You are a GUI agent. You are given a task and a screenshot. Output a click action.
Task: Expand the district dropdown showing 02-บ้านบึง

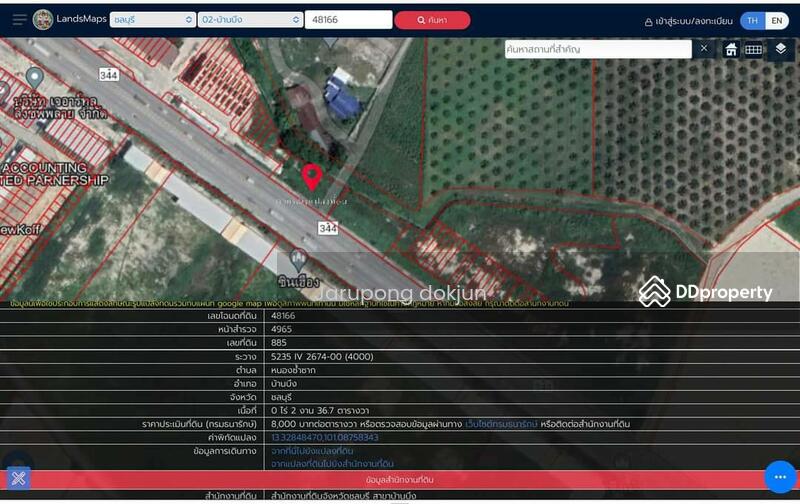coord(250,20)
